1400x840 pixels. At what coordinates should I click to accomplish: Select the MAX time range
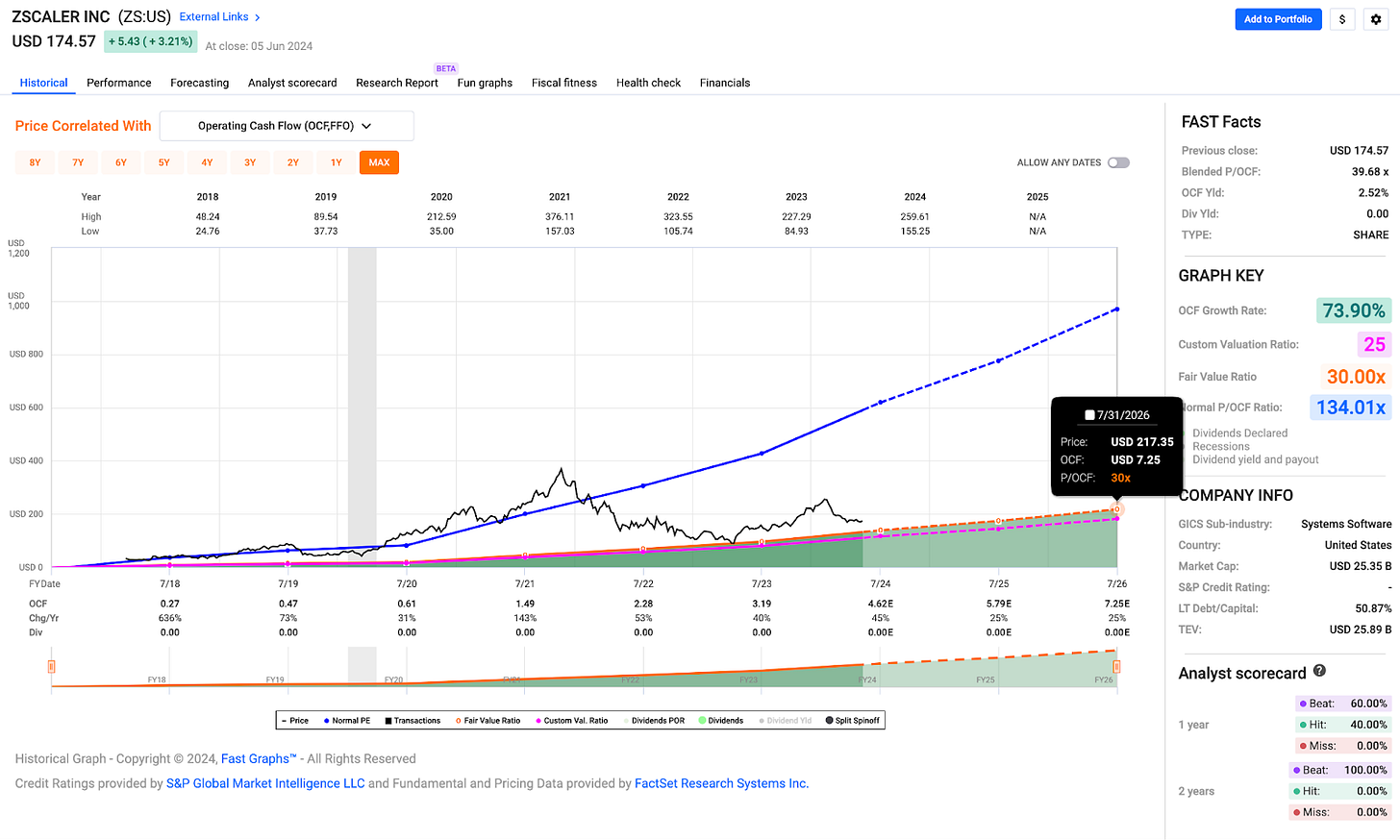click(379, 162)
